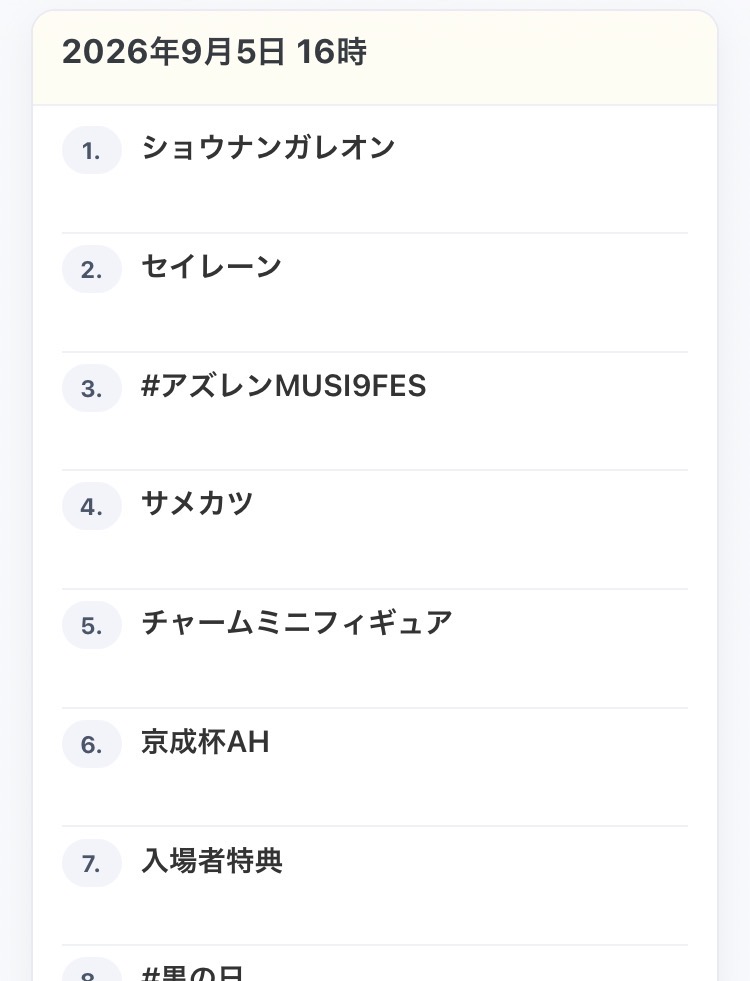The width and height of the screenshot is (750, 981).
Task: Click rank badge number 8
Action: coord(91,971)
